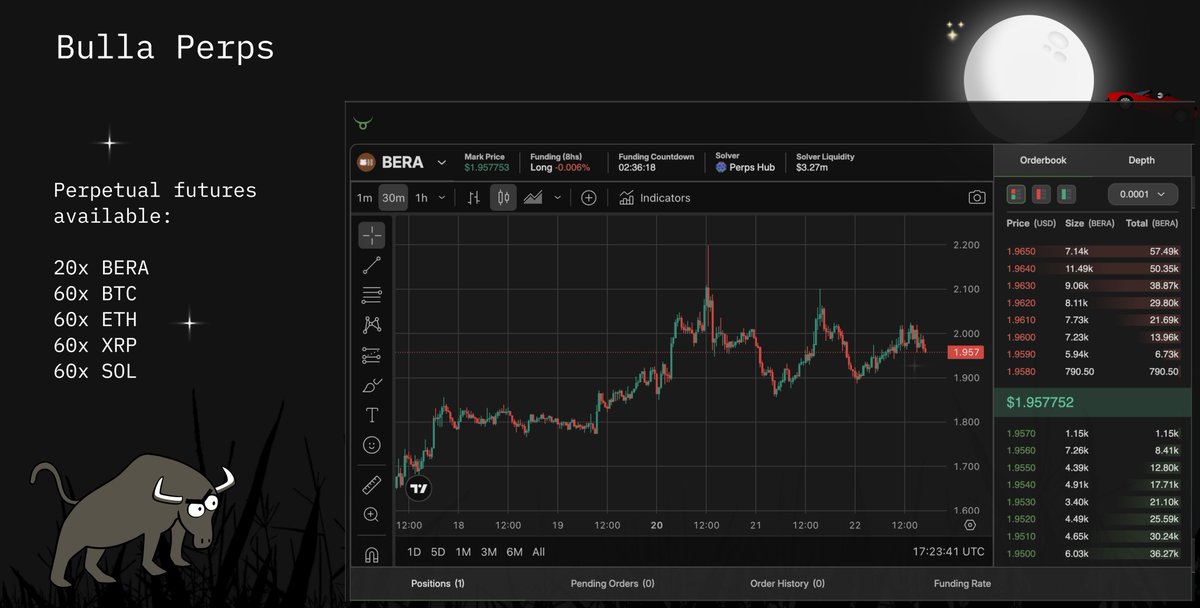The image size is (1200, 608).
Task: Click the bid row priced 1.9530
Action: pyautogui.click(x=1093, y=502)
